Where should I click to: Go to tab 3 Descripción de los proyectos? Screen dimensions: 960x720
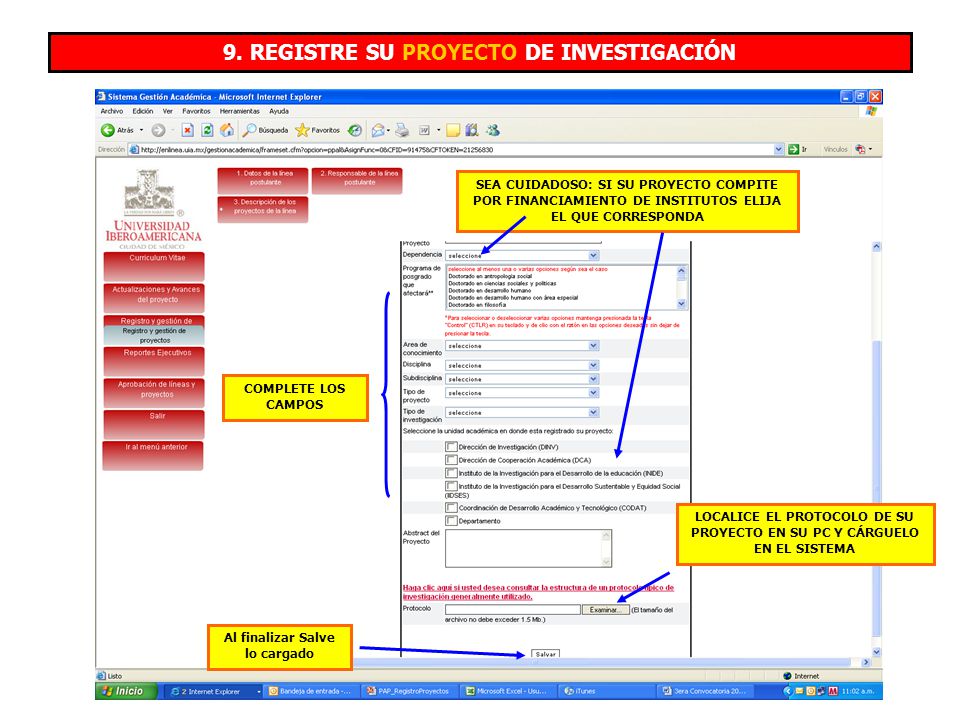263,209
